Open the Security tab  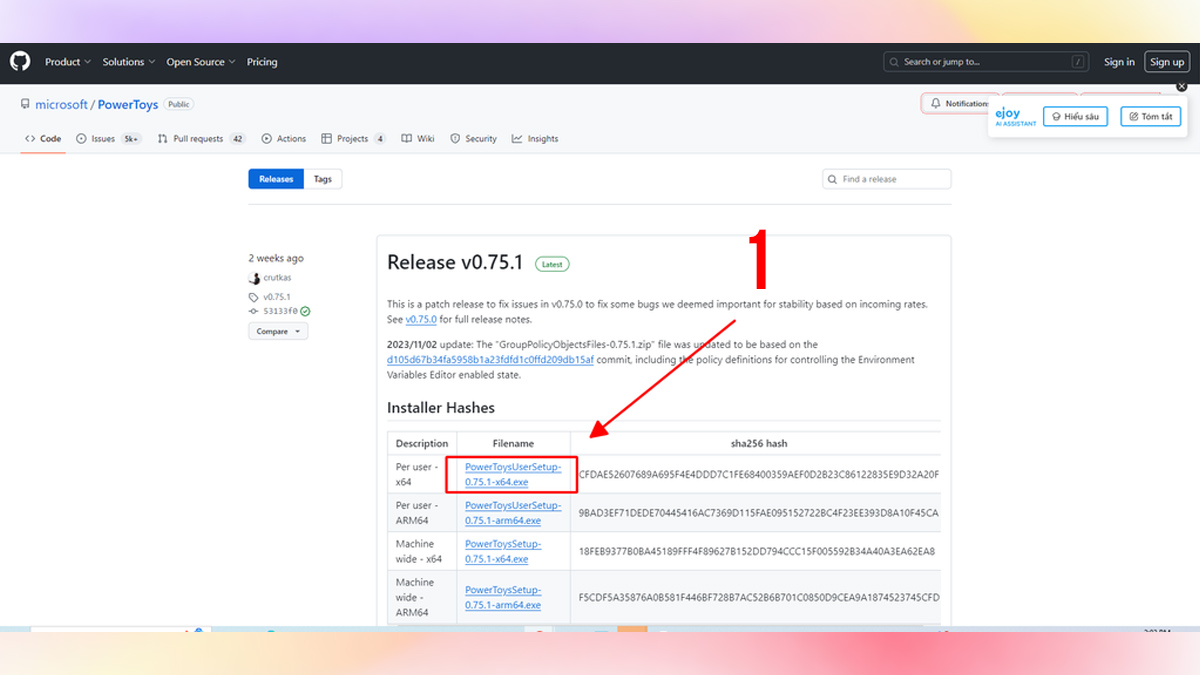(473, 139)
